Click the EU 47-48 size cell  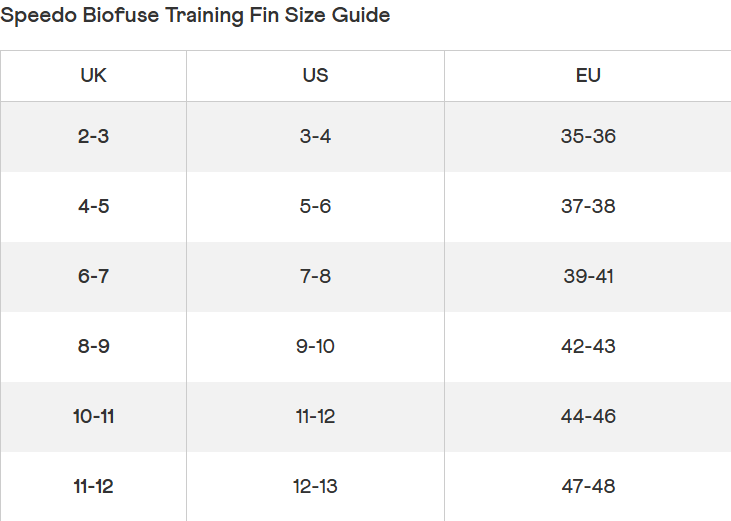(x=588, y=486)
